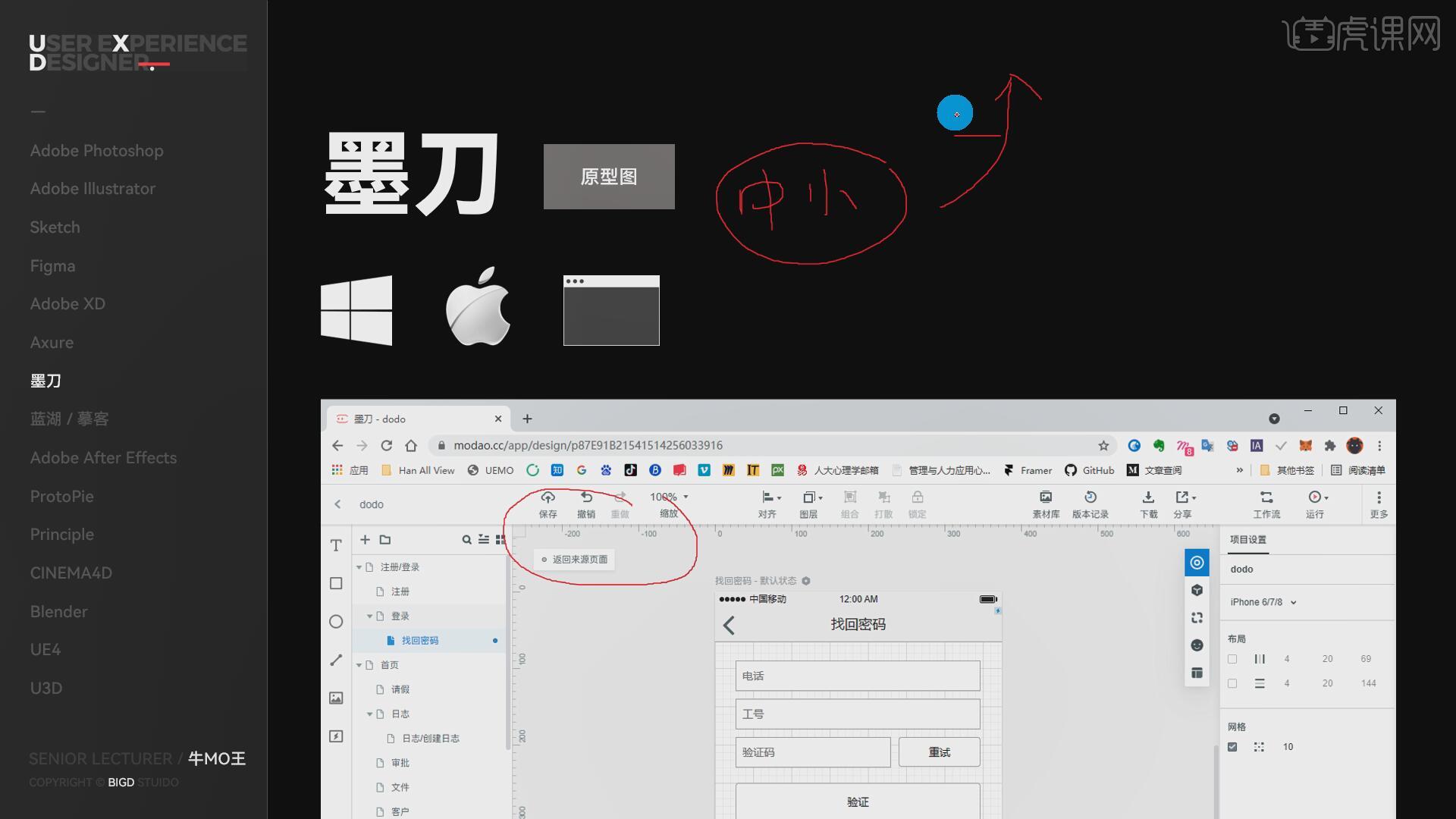Open the 100% zoom dropdown
1456x819 pixels.
tap(669, 497)
